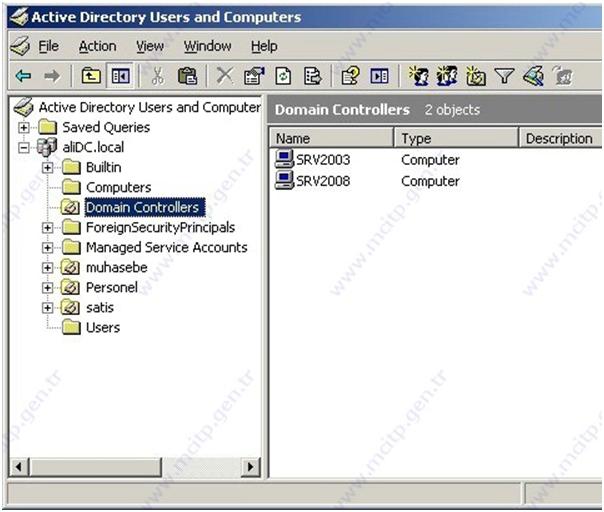This screenshot has width=604, height=512.
Task: Click the Forward arrow toolbar icon
Action: (52, 76)
